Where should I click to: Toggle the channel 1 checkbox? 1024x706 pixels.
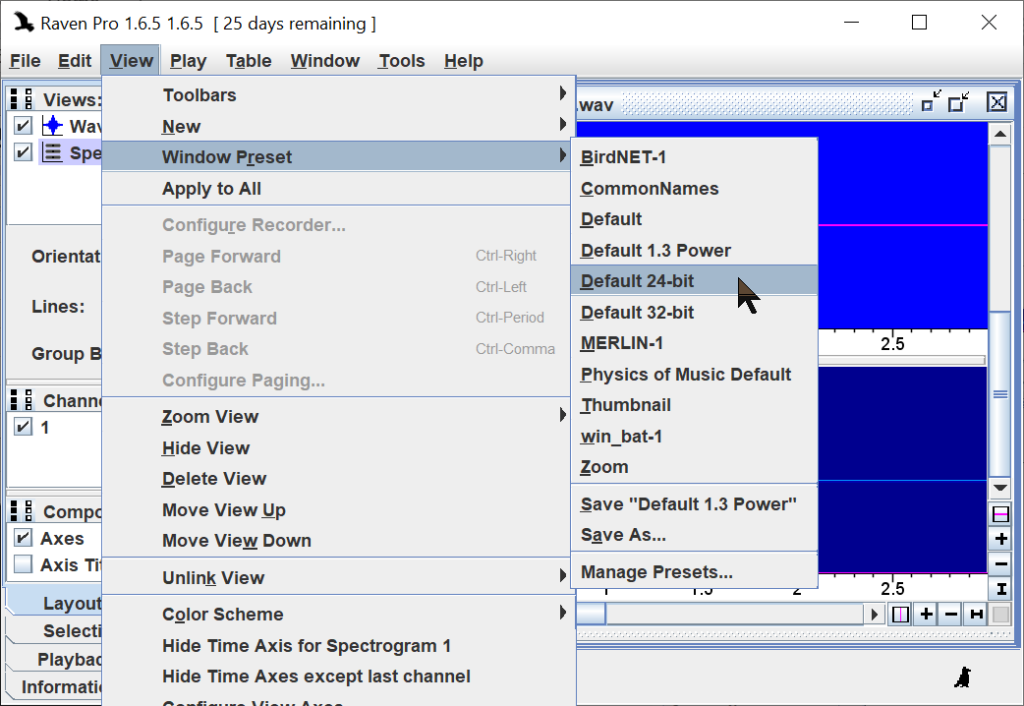[23, 427]
